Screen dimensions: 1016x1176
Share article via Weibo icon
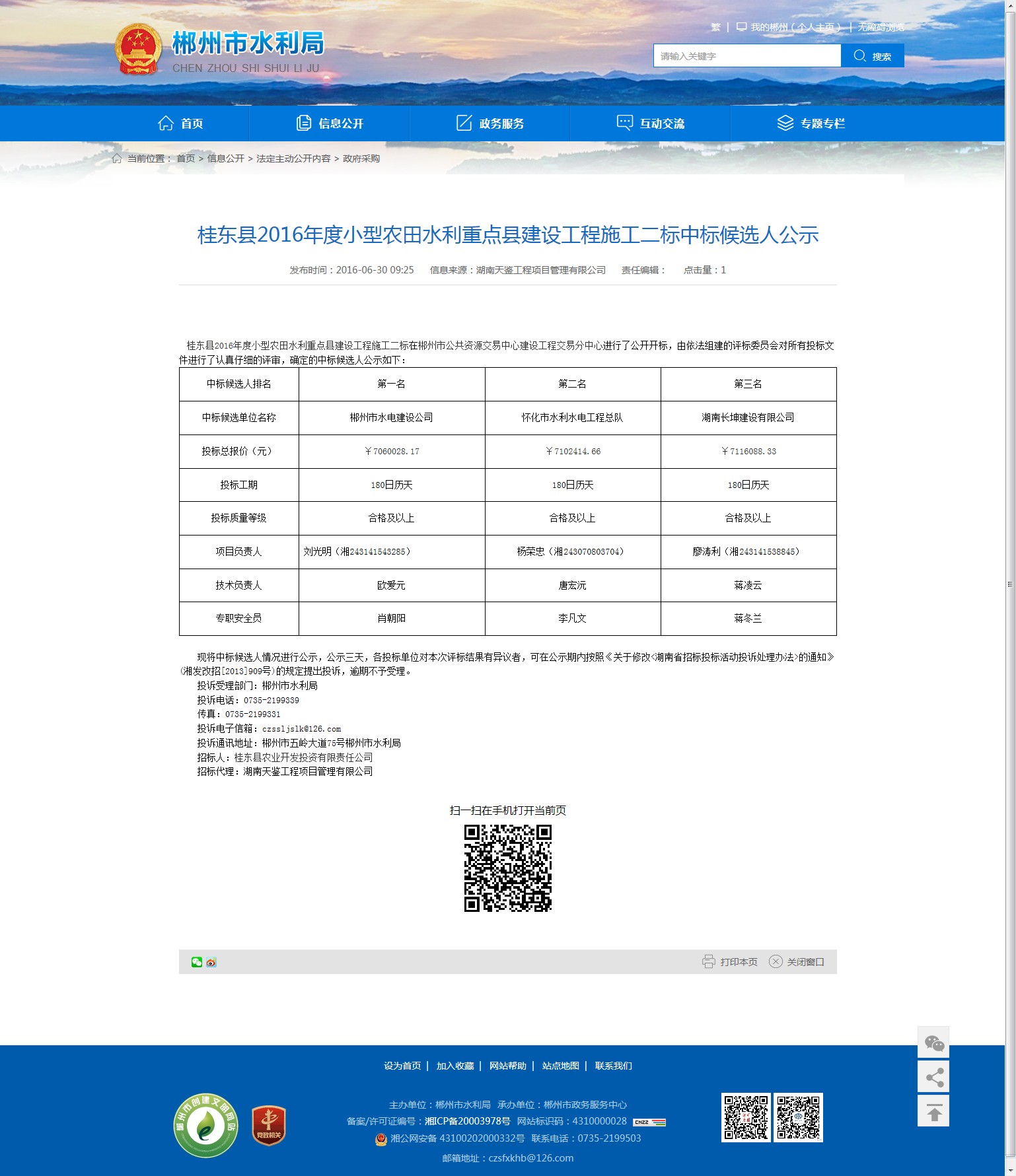click(211, 962)
